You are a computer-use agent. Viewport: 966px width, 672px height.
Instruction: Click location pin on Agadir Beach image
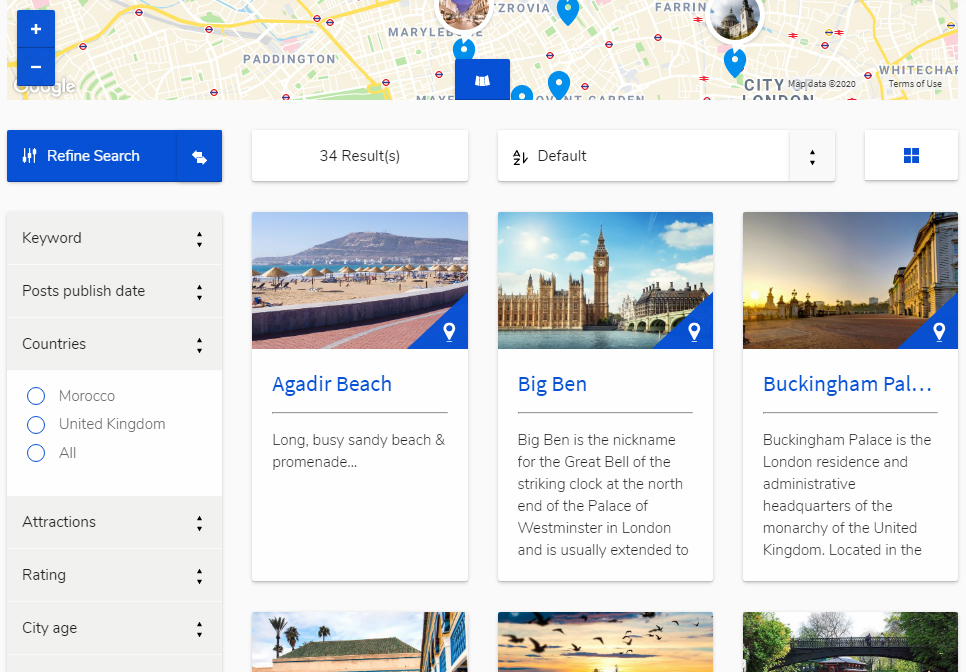(x=449, y=332)
